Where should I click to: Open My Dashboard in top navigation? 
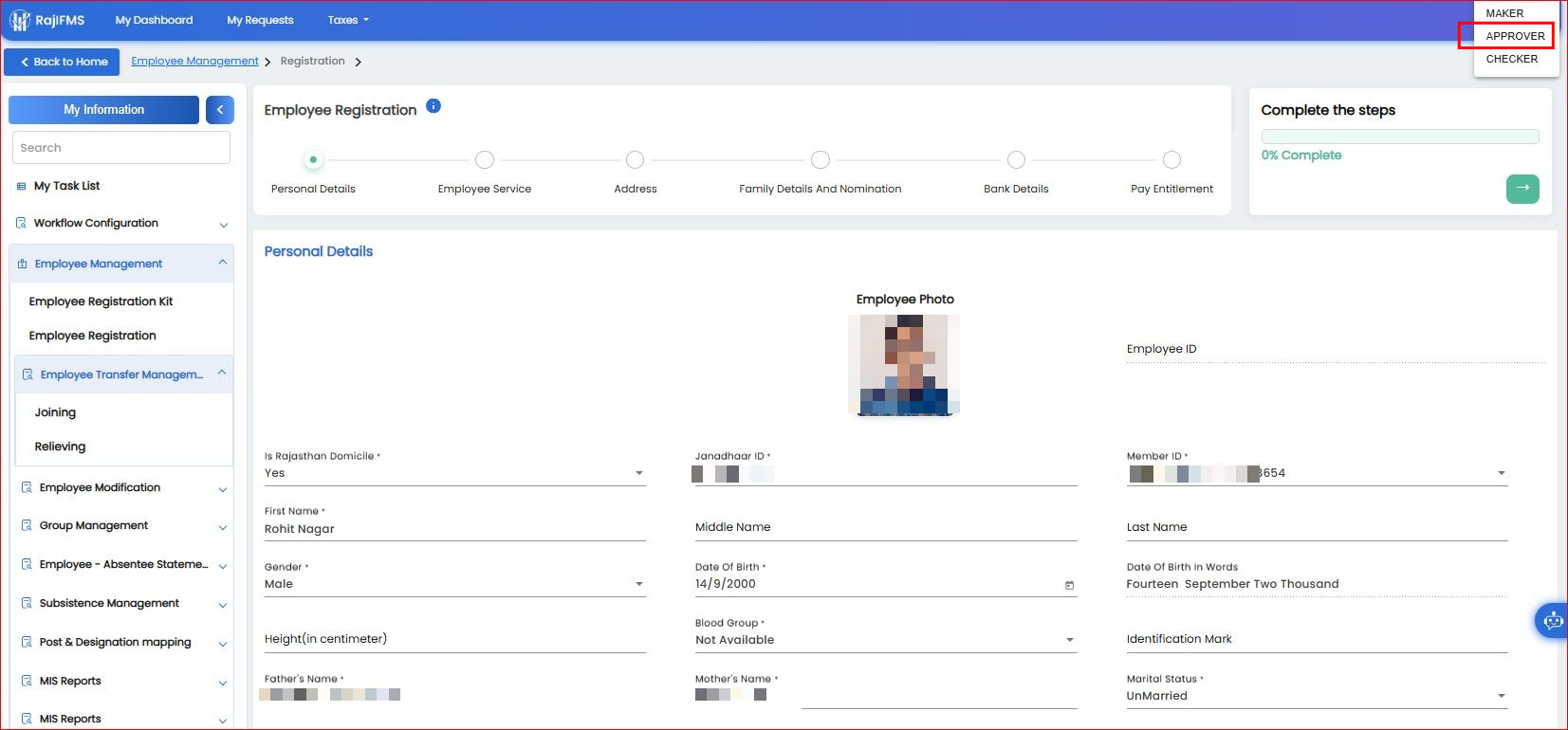pos(154,20)
